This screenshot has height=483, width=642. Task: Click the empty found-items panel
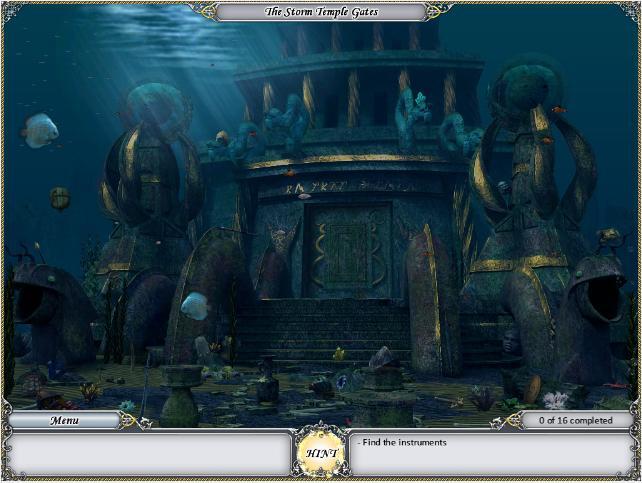click(149, 455)
